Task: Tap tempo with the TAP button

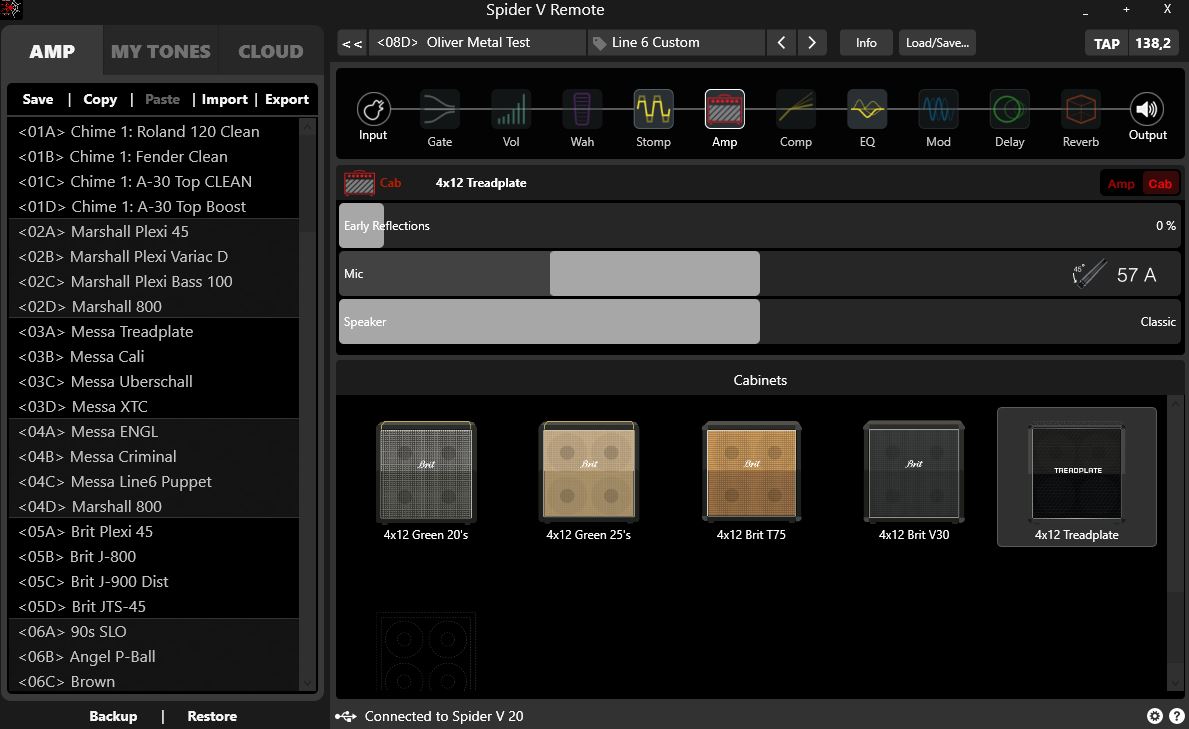Action: [x=1106, y=43]
